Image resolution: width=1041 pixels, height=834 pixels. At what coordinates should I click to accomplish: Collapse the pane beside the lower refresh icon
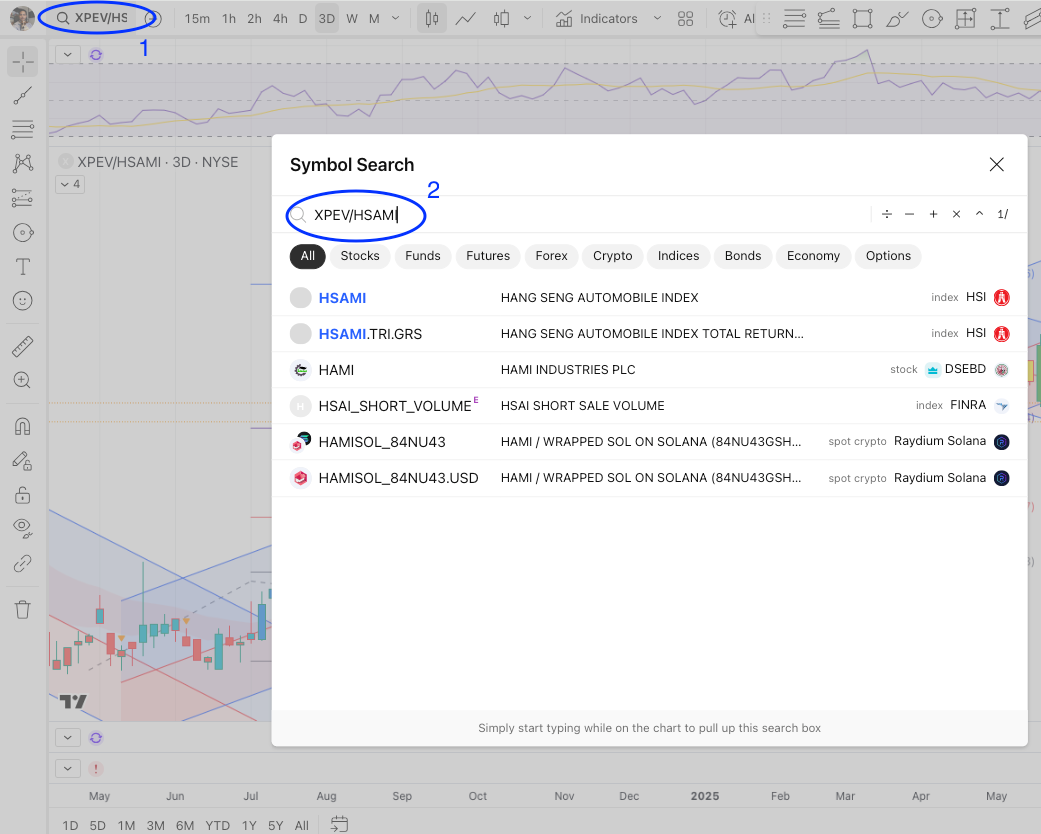68,737
